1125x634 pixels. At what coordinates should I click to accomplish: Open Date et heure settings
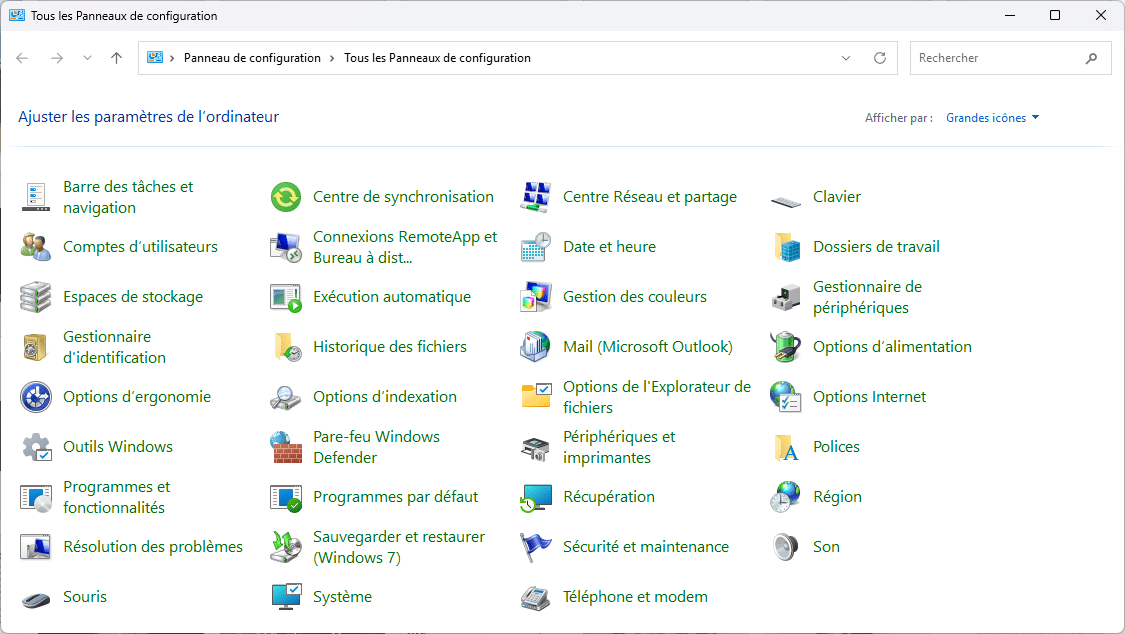pos(609,246)
